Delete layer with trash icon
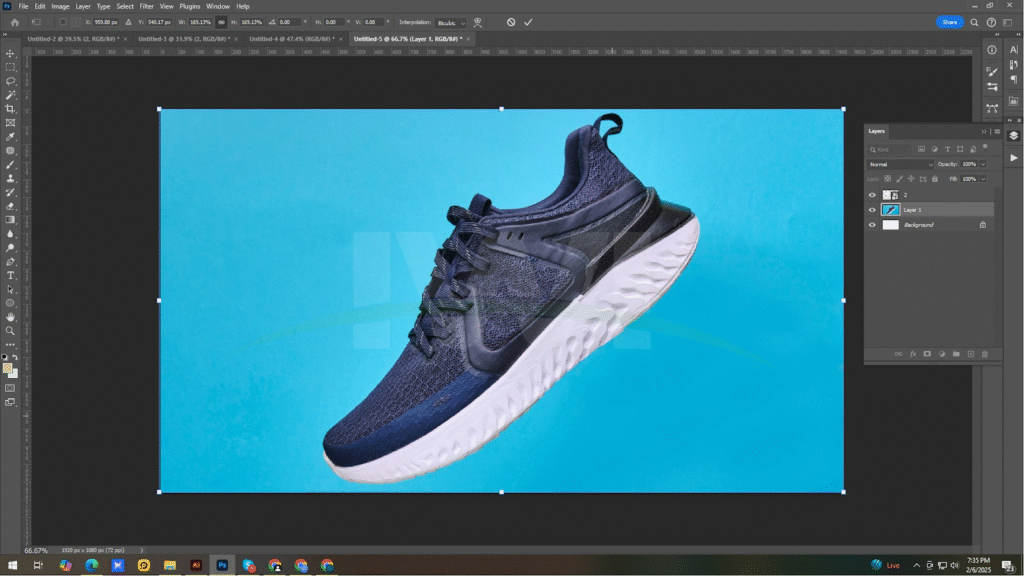This screenshot has width=1024, height=576. [985, 354]
